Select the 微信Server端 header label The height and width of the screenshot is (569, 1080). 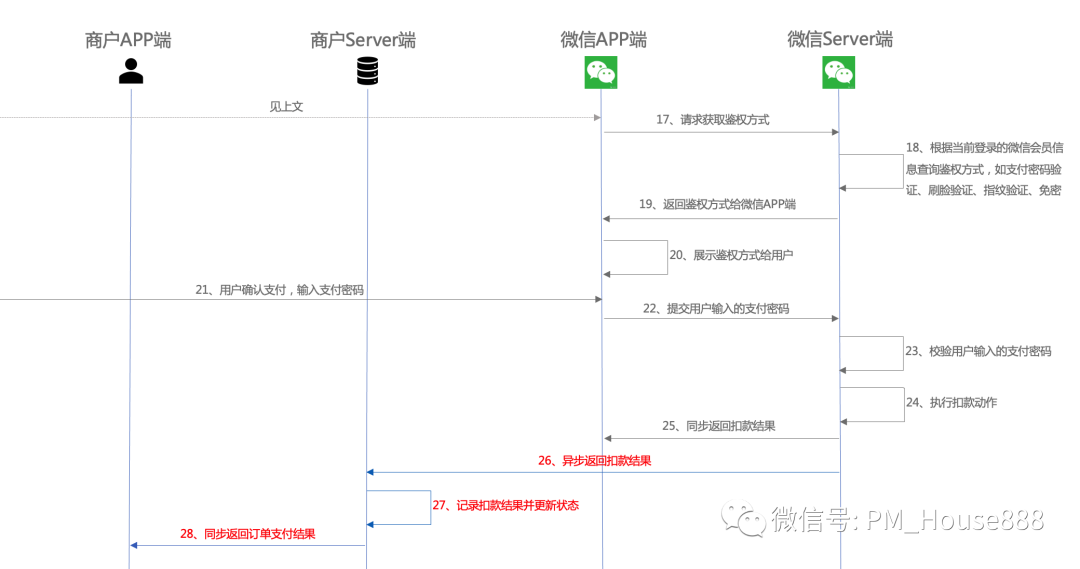pyautogui.click(x=840, y=39)
